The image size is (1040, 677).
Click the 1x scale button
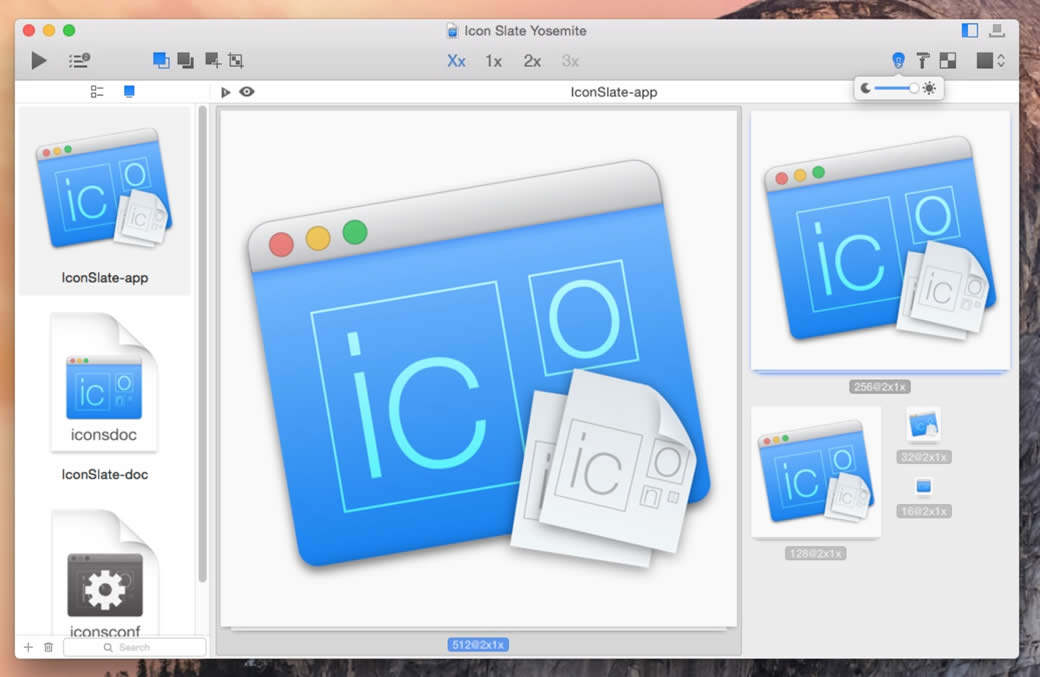[x=493, y=60]
